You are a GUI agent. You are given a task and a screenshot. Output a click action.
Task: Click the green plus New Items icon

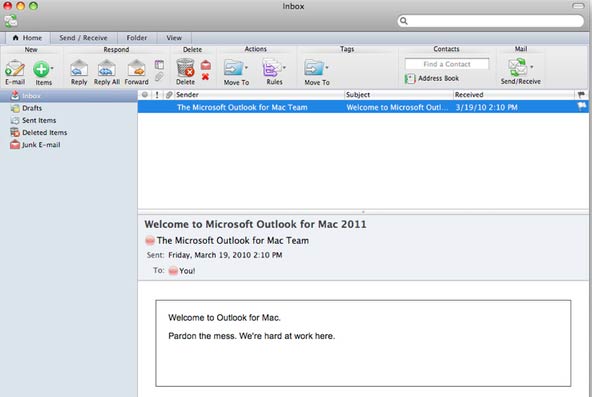pyautogui.click(x=41, y=69)
